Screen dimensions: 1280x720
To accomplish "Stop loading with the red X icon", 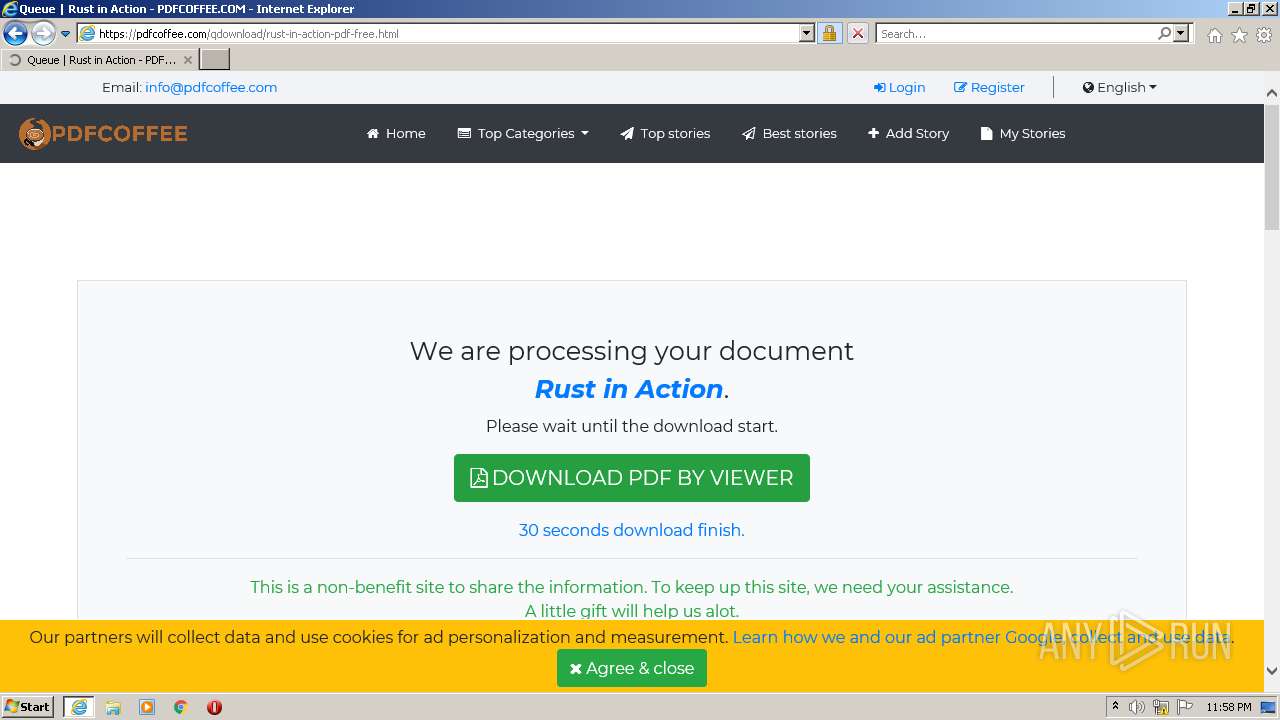I will point(857,34).
